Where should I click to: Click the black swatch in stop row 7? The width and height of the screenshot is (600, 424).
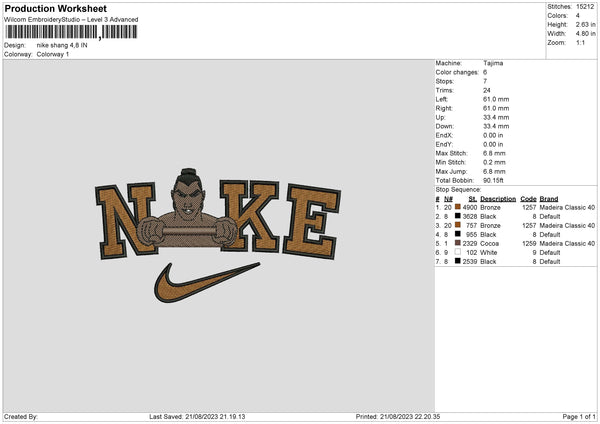(457, 261)
